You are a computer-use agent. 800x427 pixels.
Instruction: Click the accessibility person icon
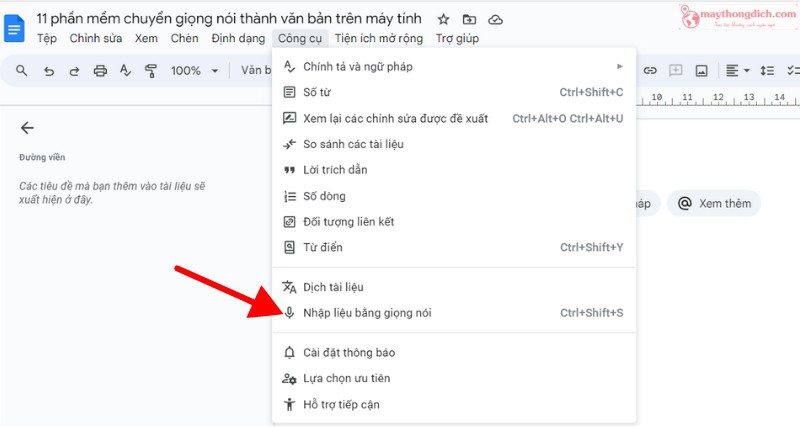coord(289,405)
